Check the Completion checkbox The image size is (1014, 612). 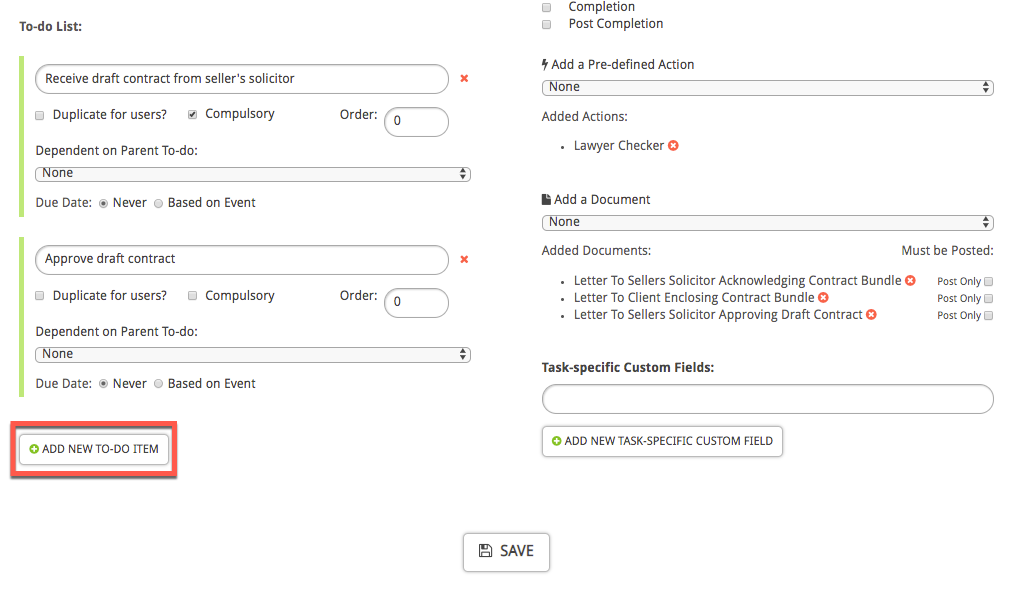(546, 7)
